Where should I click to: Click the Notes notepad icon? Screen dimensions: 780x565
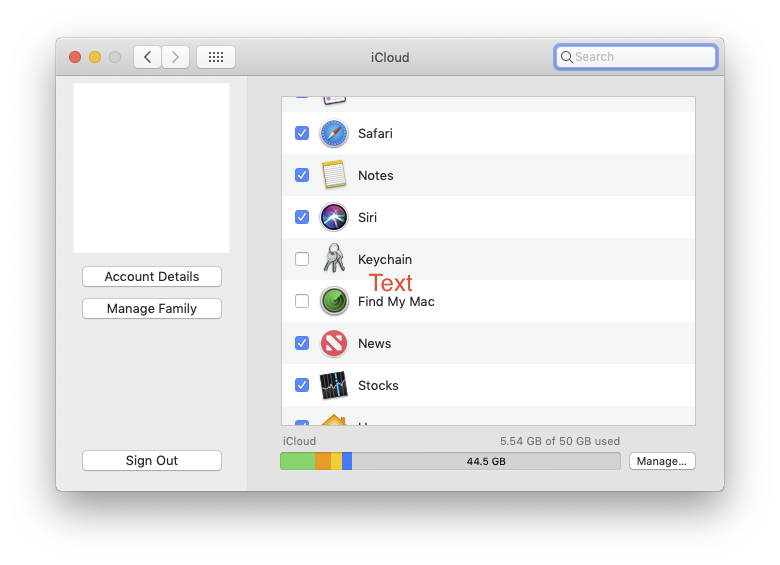tap(334, 175)
